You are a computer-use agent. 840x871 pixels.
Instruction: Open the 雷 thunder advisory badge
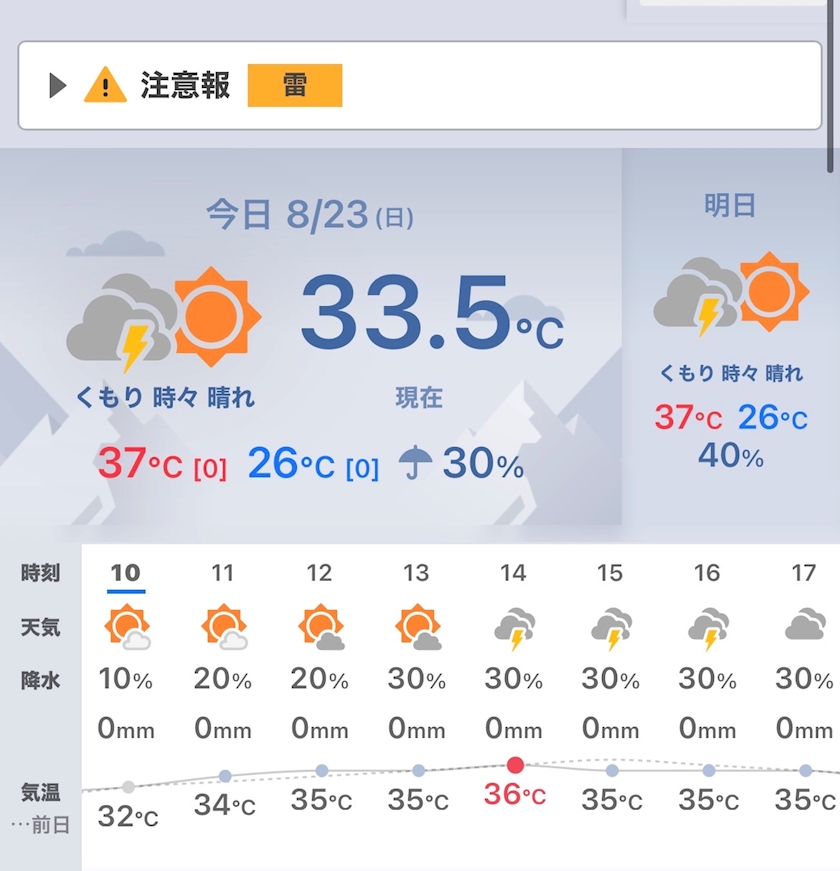pos(294,86)
